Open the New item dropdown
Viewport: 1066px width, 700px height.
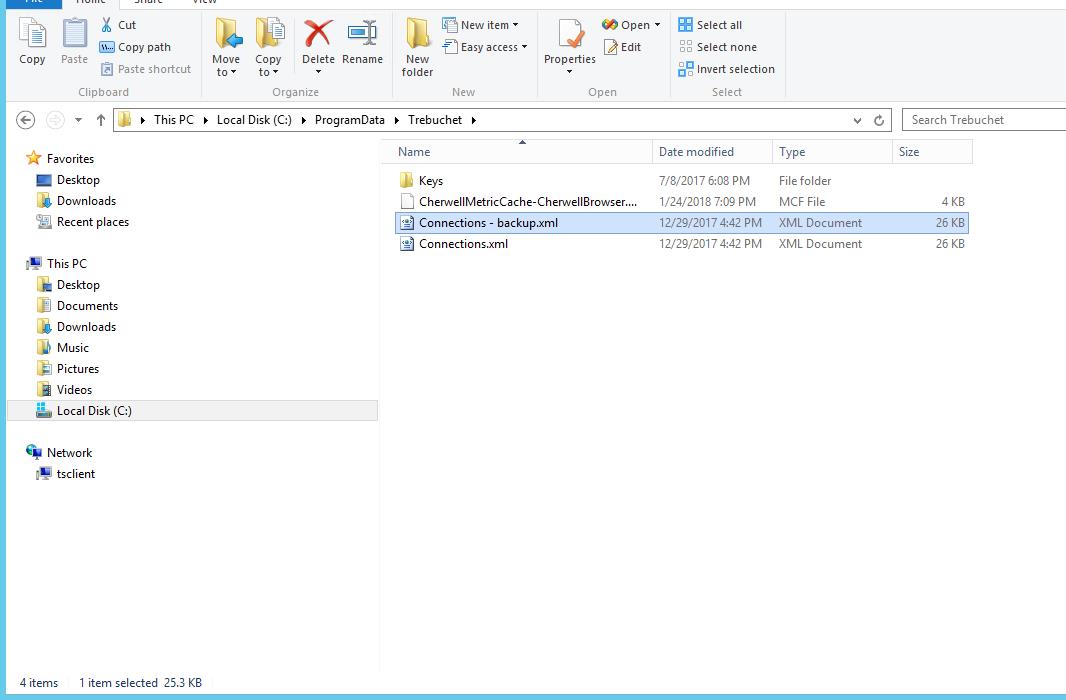(x=488, y=25)
